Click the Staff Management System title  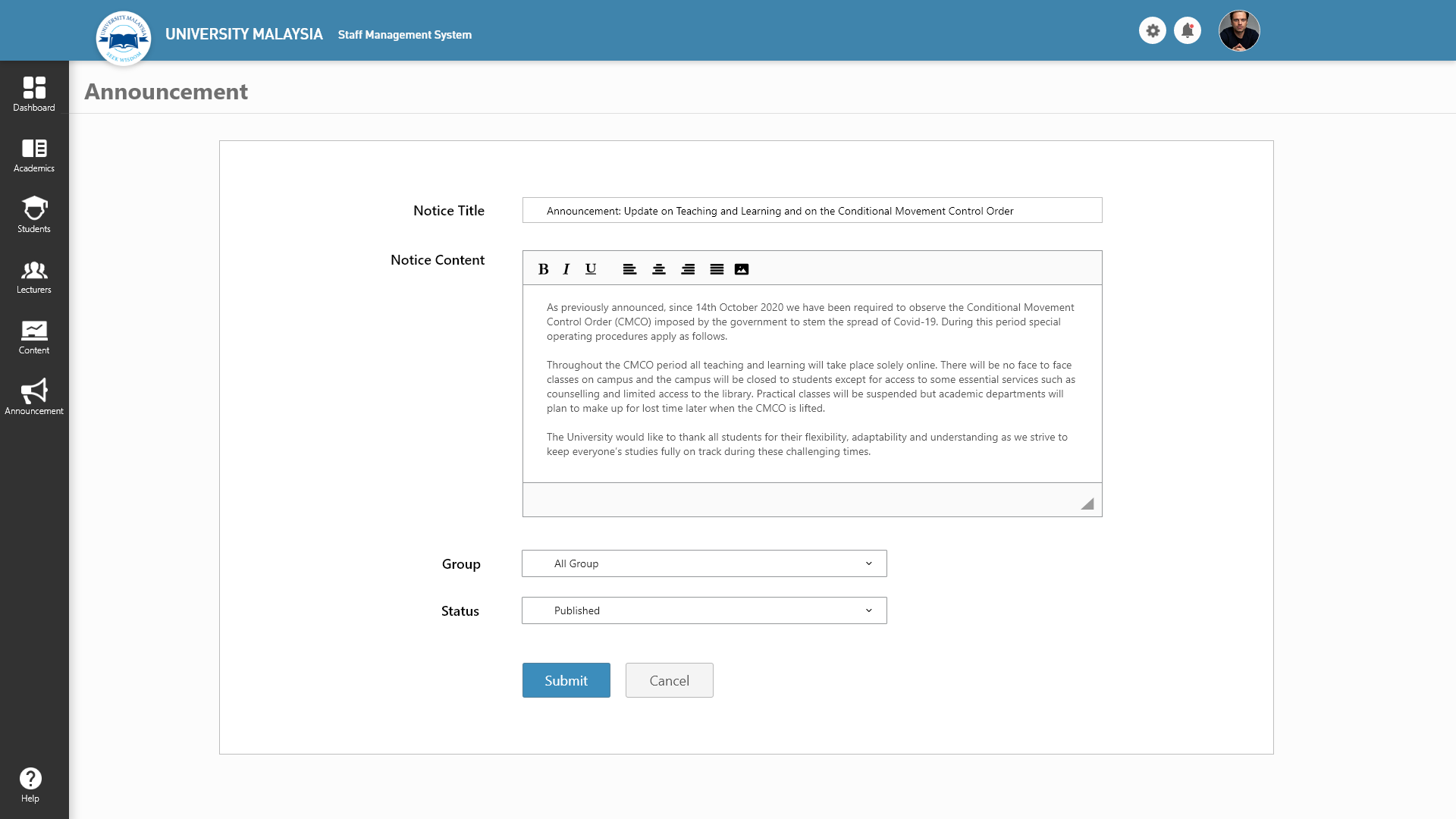[x=405, y=35]
